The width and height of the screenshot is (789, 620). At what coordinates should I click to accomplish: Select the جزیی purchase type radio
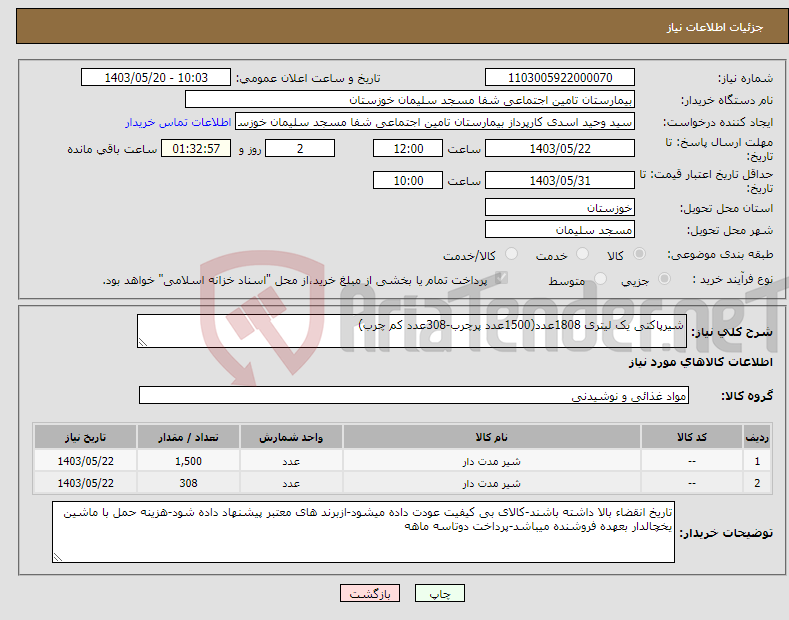tap(664, 279)
